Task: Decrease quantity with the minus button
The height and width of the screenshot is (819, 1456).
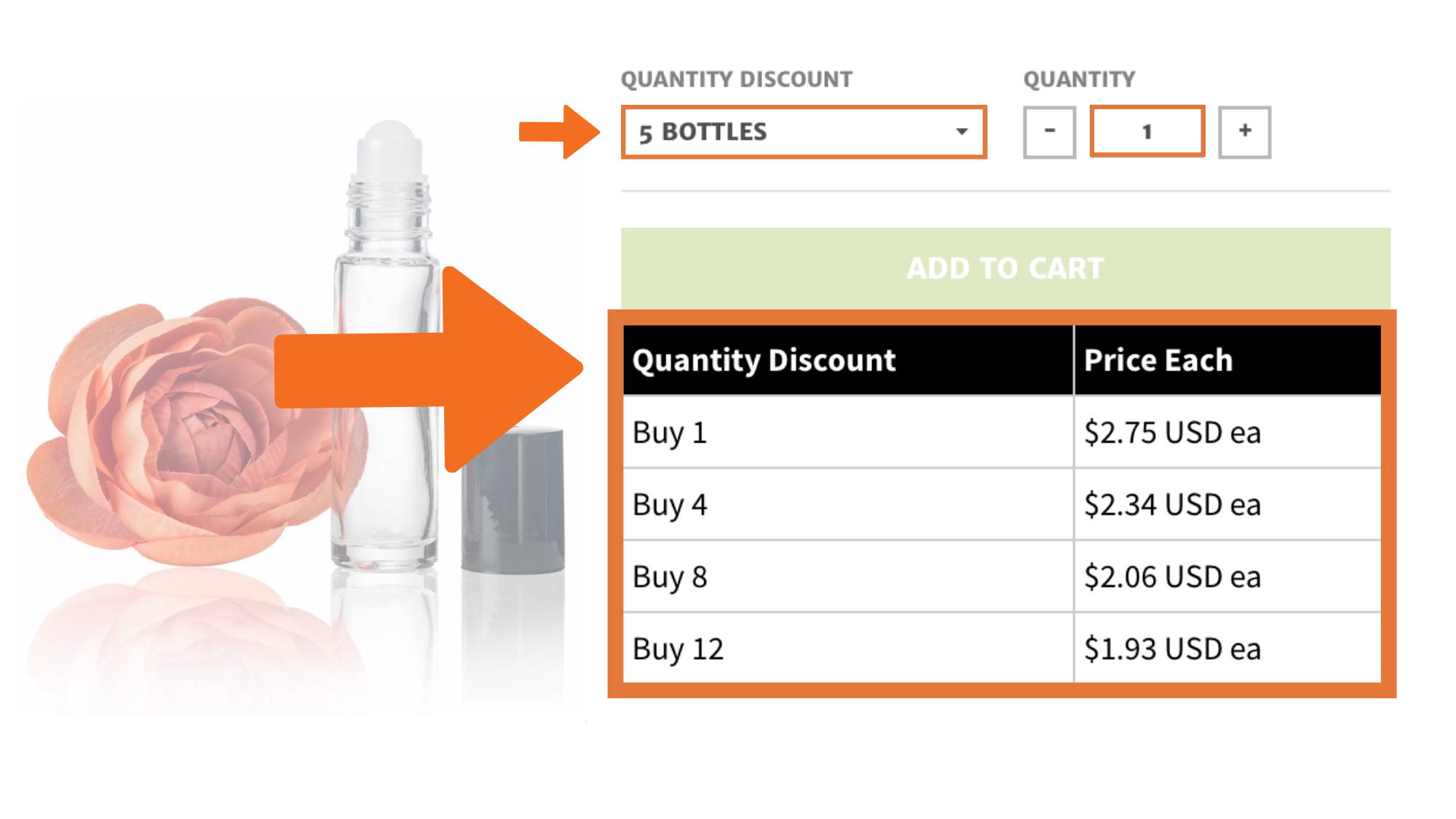Action: click(x=1049, y=132)
